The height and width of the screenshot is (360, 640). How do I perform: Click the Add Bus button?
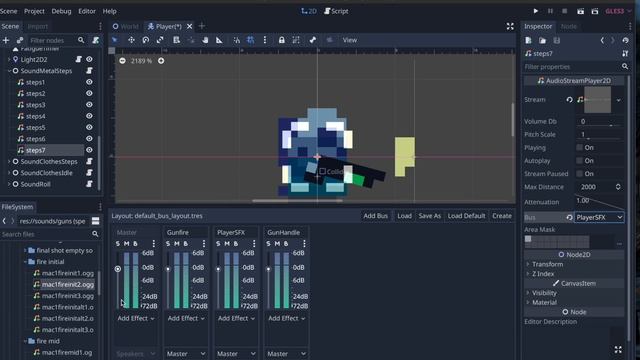pos(376,216)
